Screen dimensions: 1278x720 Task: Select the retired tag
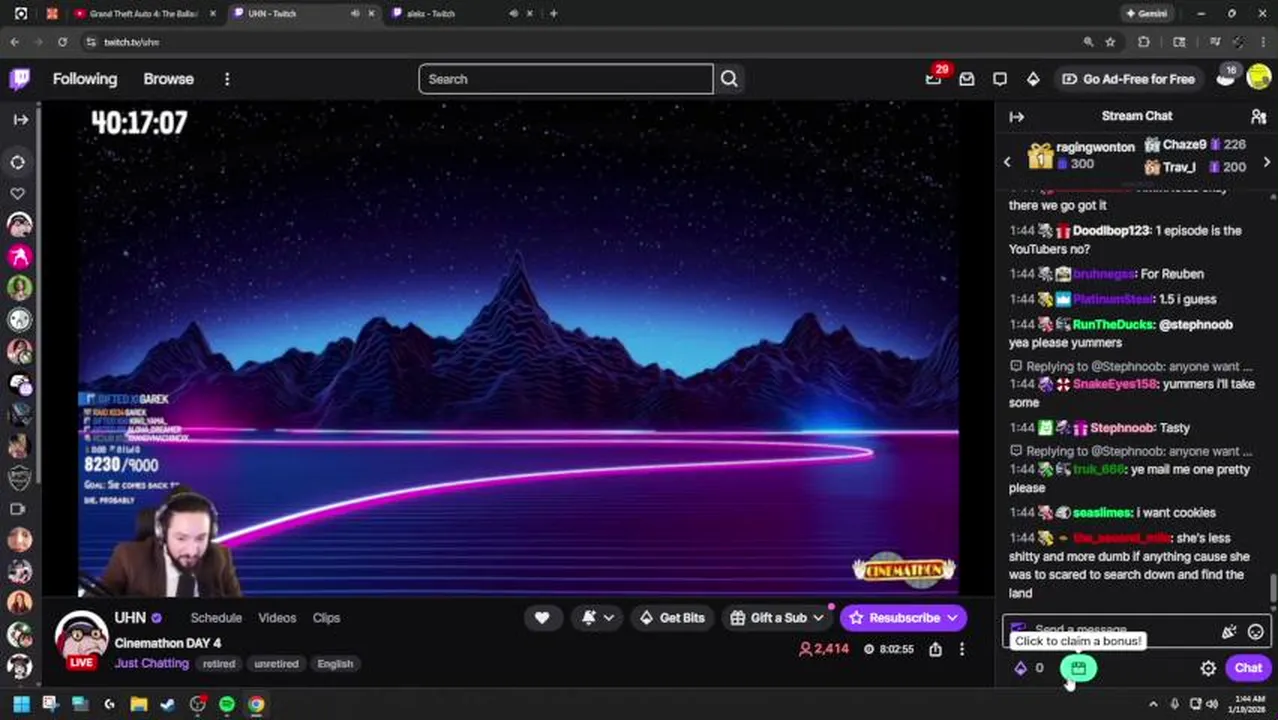click(x=218, y=664)
